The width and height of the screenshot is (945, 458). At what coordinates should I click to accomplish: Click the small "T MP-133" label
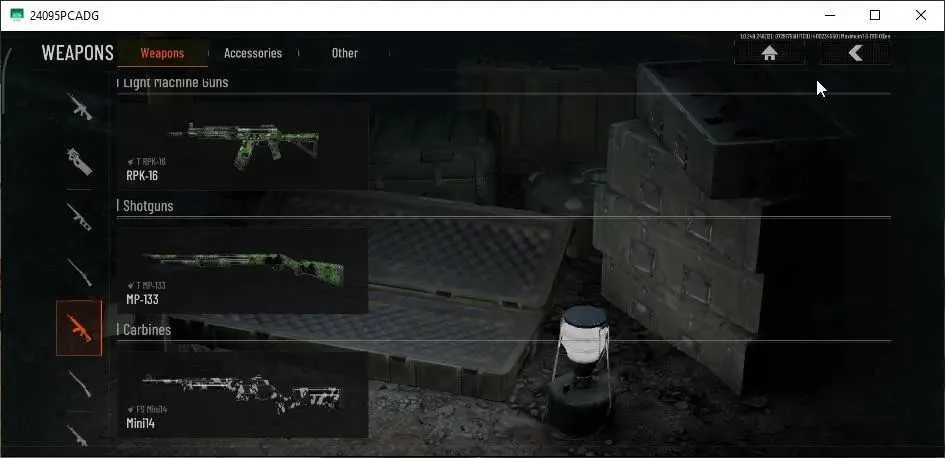tap(146, 285)
